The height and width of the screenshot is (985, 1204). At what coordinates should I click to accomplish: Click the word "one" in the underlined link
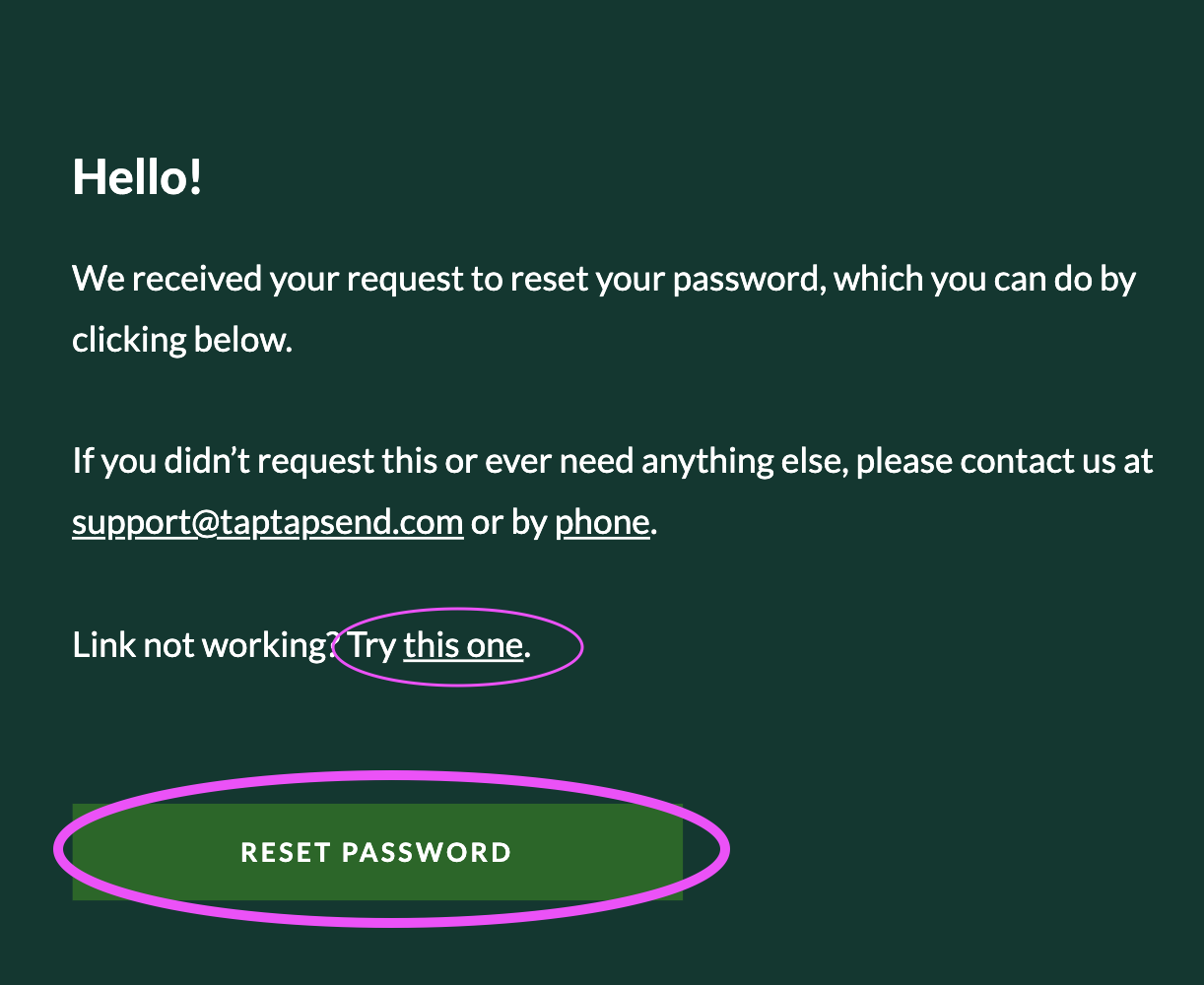click(496, 645)
